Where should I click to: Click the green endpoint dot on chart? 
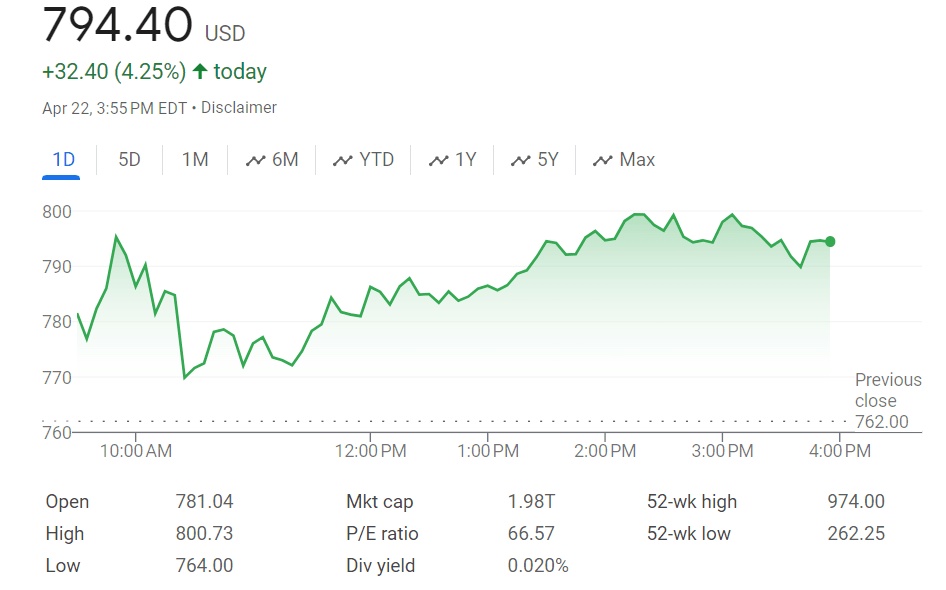click(x=830, y=241)
